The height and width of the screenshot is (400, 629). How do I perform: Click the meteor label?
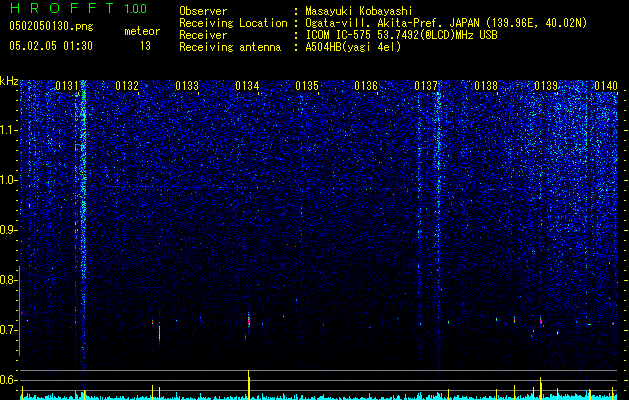142,31
